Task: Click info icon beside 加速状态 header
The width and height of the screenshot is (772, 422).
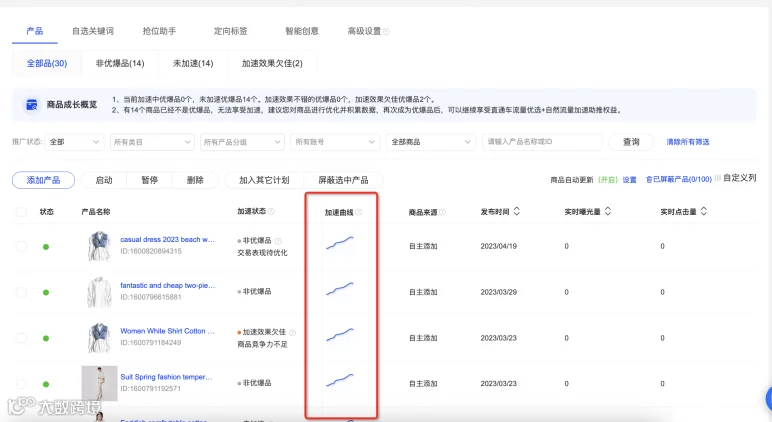Action: (271, 212)
